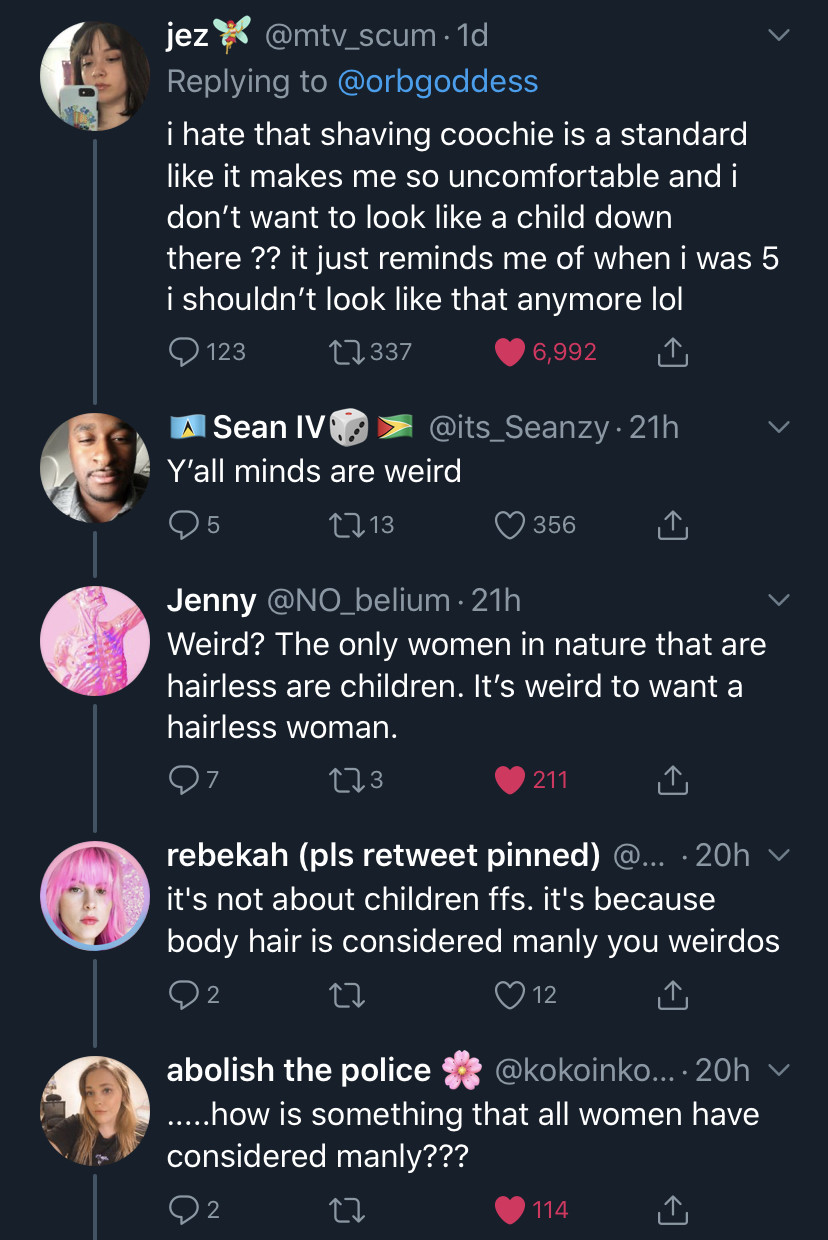The height and width of the screenshot is (1240, 828).
Task: Reply to jez's tweet
Action: pyautogui.click(x=184, y=351)
